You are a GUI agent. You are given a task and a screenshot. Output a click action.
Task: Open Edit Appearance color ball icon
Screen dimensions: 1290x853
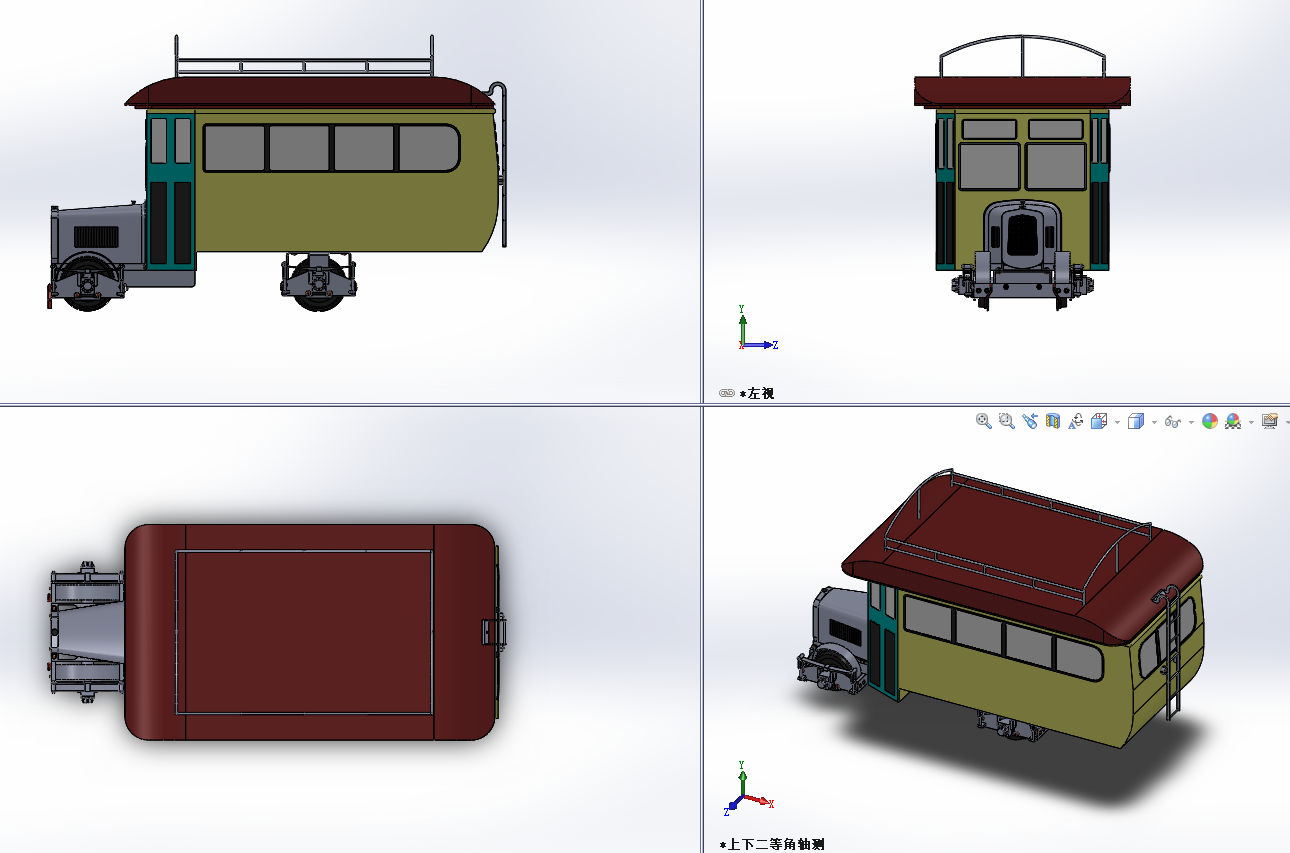tap(1210, 422)
